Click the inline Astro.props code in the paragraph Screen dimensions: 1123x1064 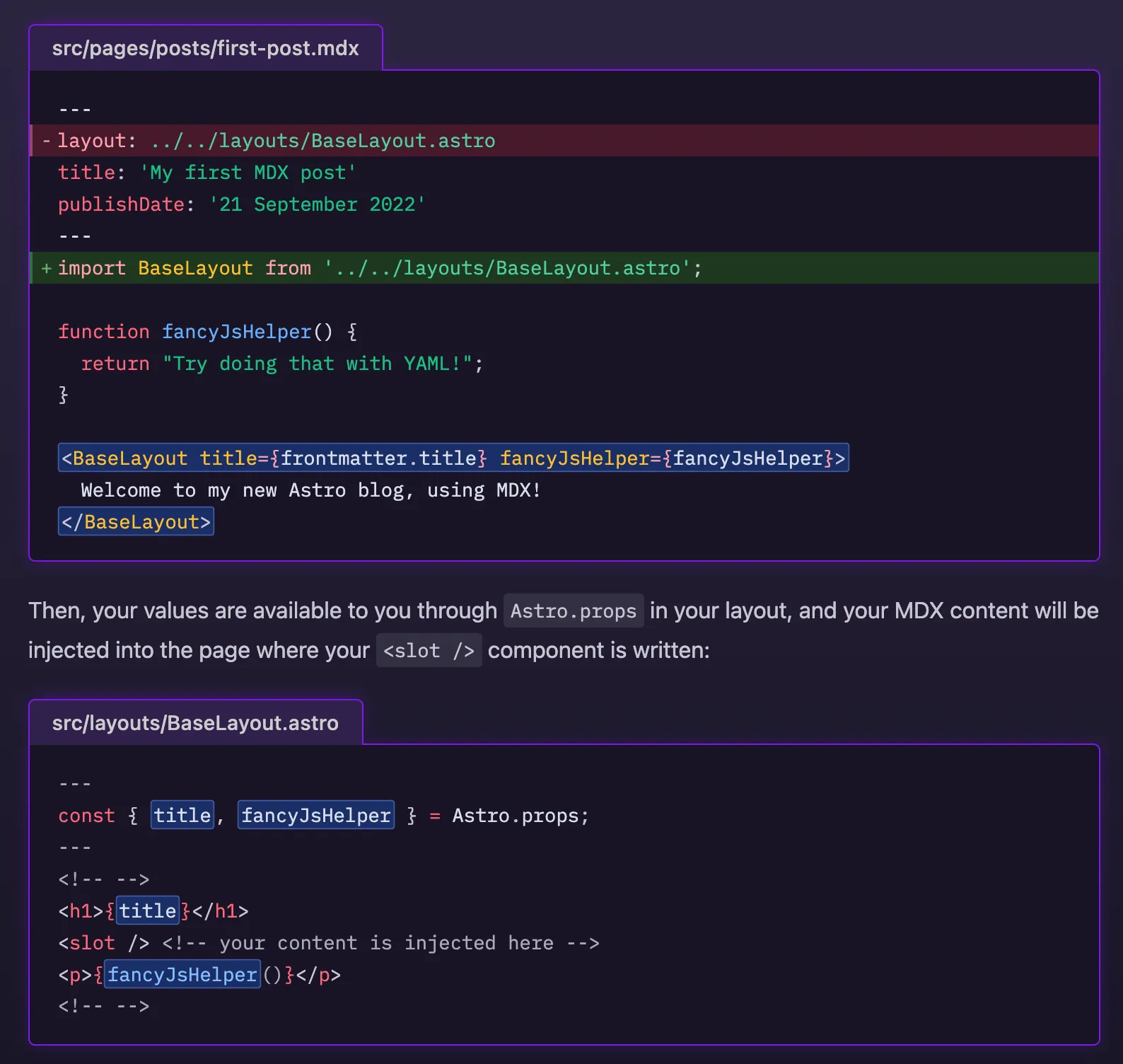pos(573,611)
